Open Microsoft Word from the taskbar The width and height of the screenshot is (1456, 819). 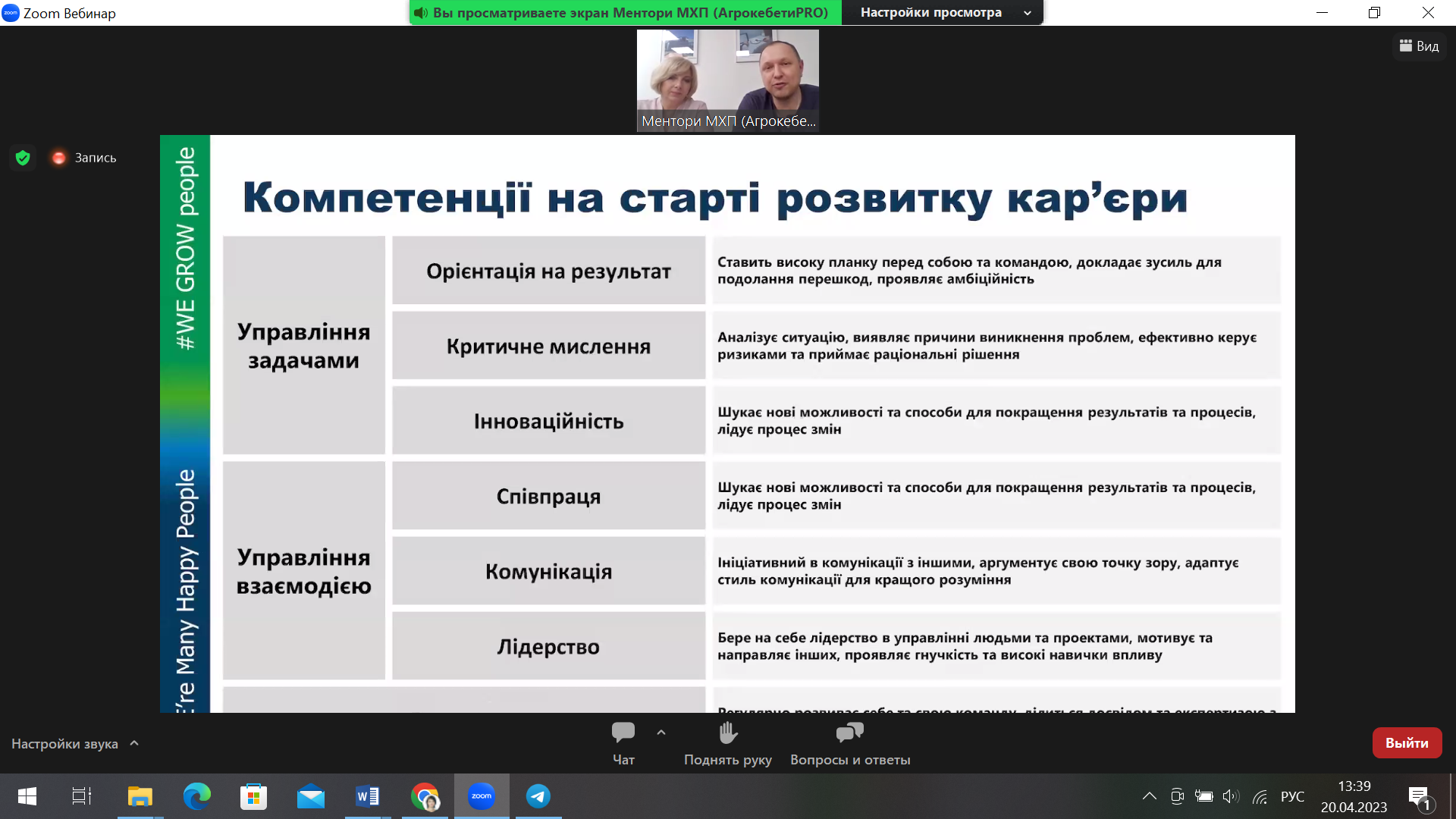pyautogui.click(x=368, y=796)
